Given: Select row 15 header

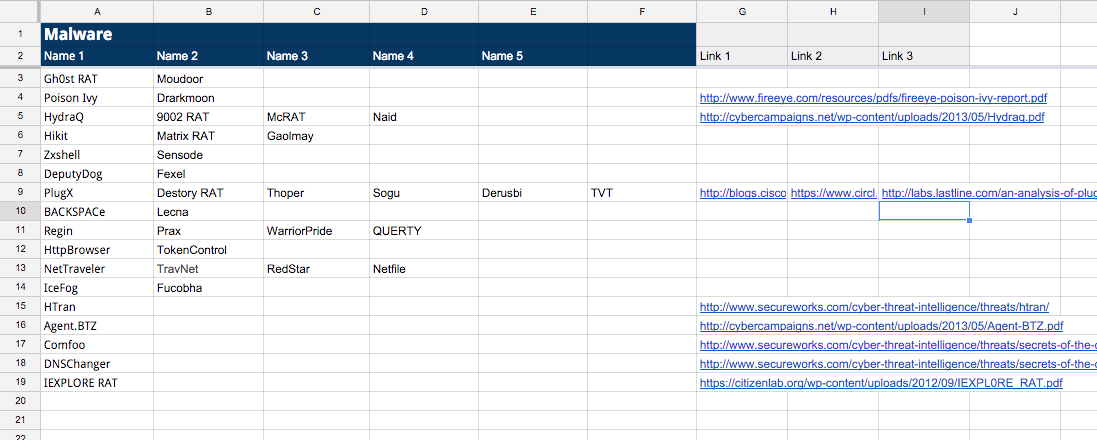Looking at the screenshot, I should coord(20,307).
